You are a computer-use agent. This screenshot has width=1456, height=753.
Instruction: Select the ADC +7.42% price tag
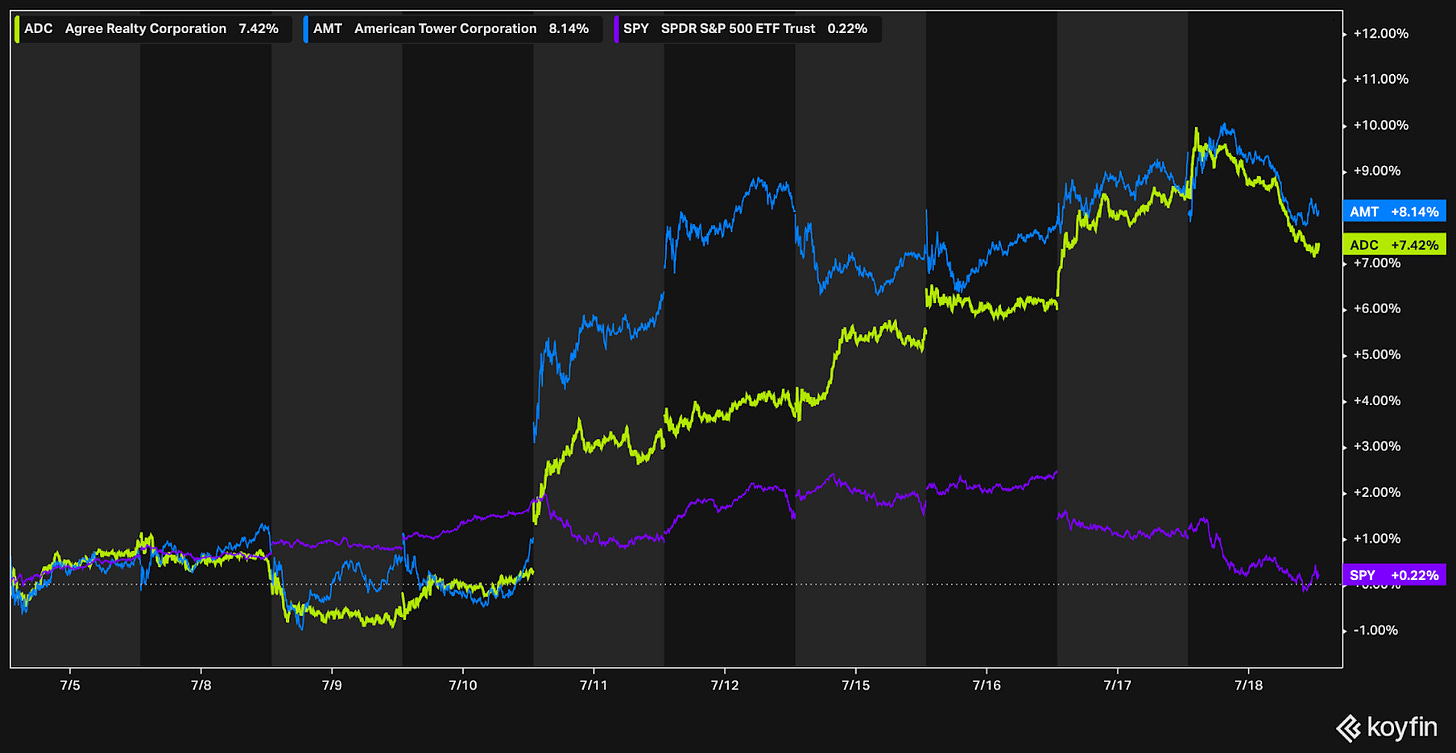tap(1394, 245)
